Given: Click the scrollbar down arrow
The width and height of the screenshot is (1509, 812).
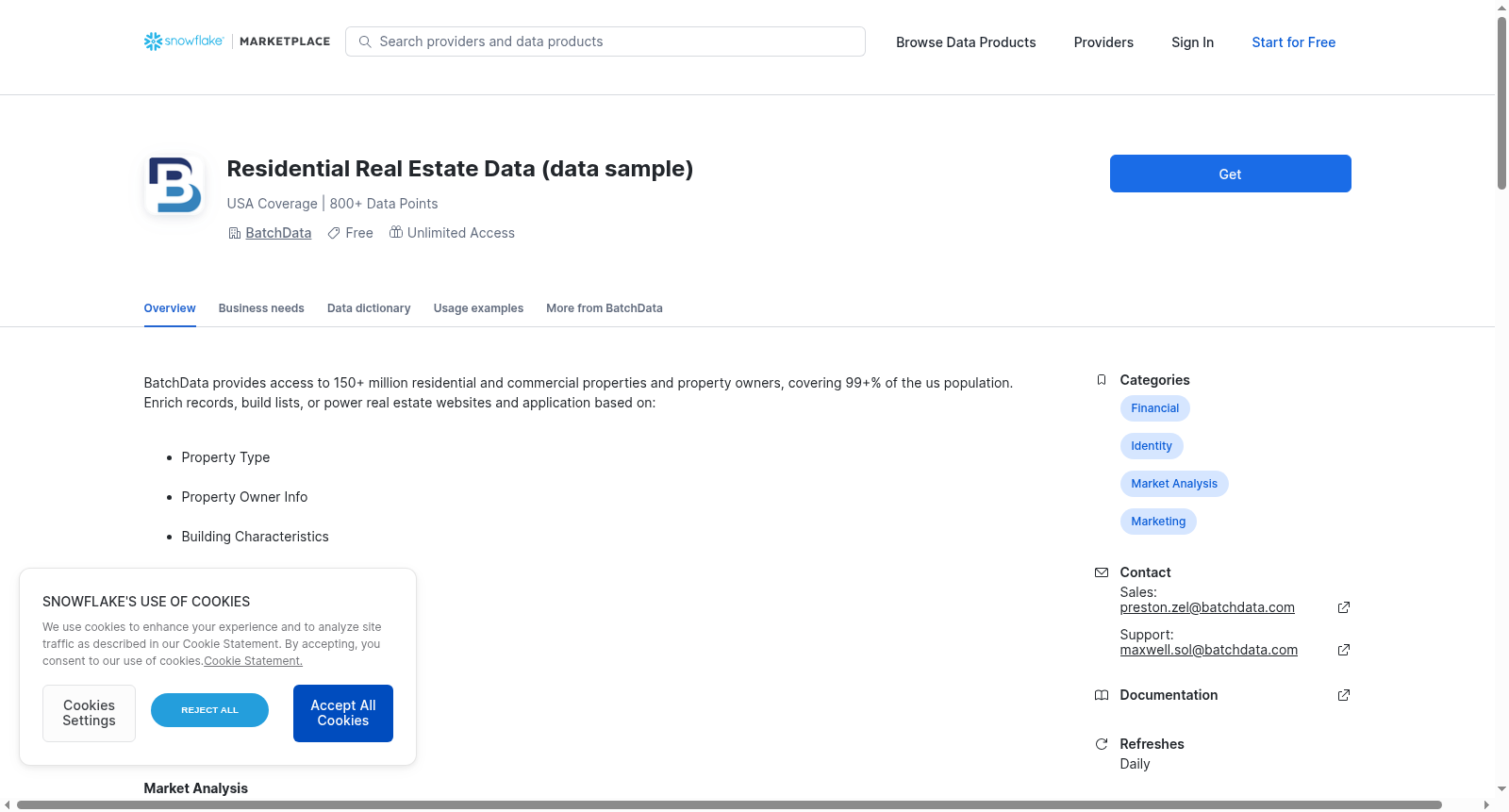Looking at the screenshot, I should pyautogui.click(x=1501, y=789).
